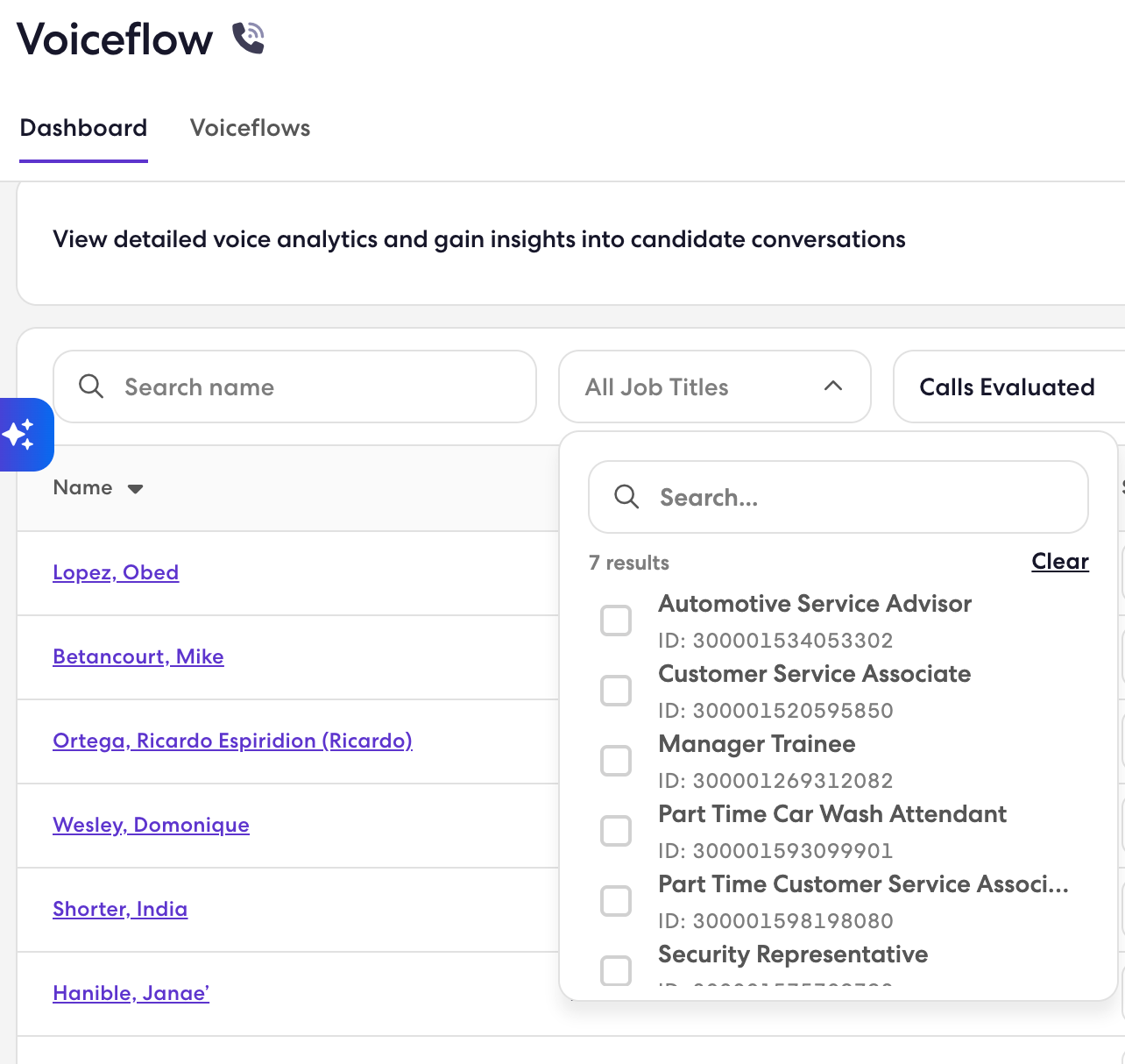Click the Voiceflow phone icon
Viewport: 1125px width, 1064px height.
pyautogui.click(x=249, y=39)
